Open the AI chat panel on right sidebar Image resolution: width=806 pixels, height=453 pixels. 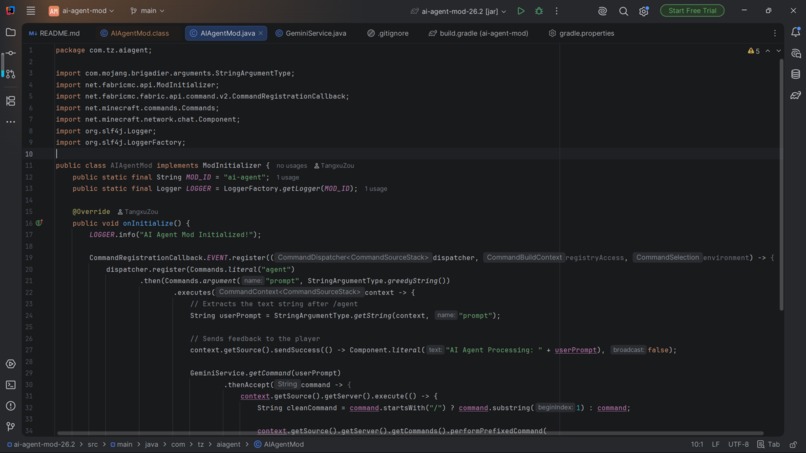coord(796,53)
